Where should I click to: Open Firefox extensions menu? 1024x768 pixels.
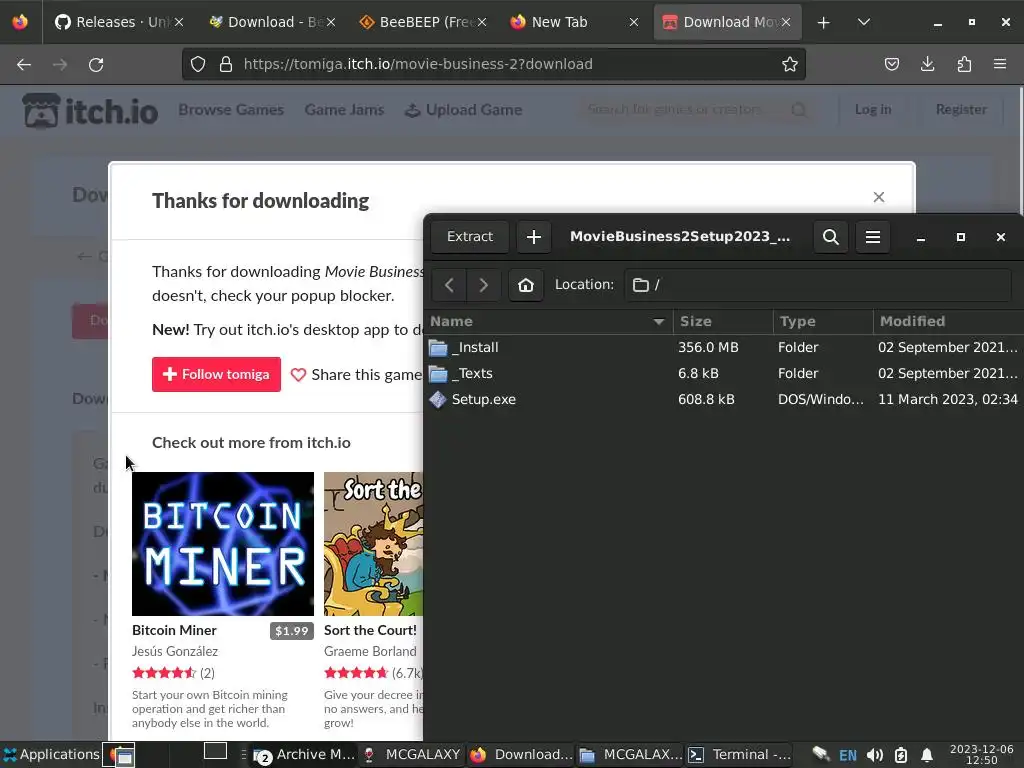964,64
